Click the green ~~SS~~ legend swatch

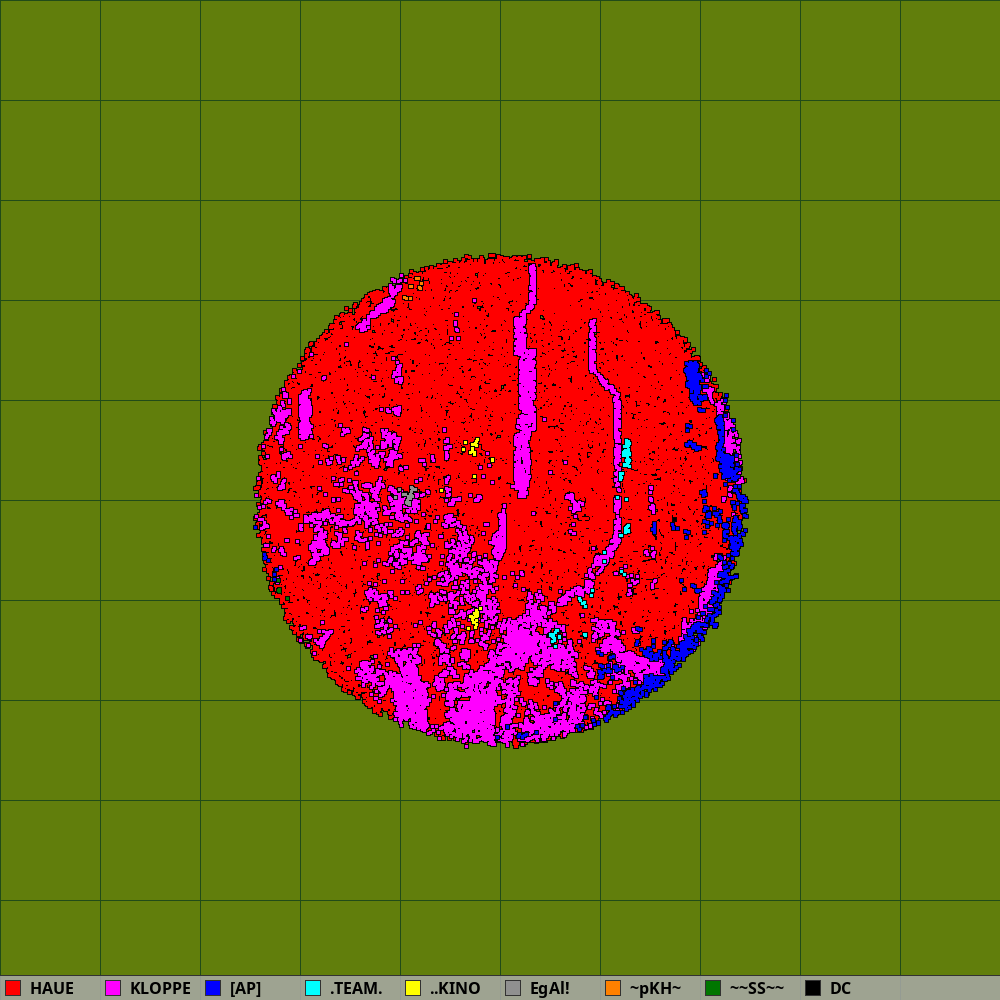[x=713, y=988]
